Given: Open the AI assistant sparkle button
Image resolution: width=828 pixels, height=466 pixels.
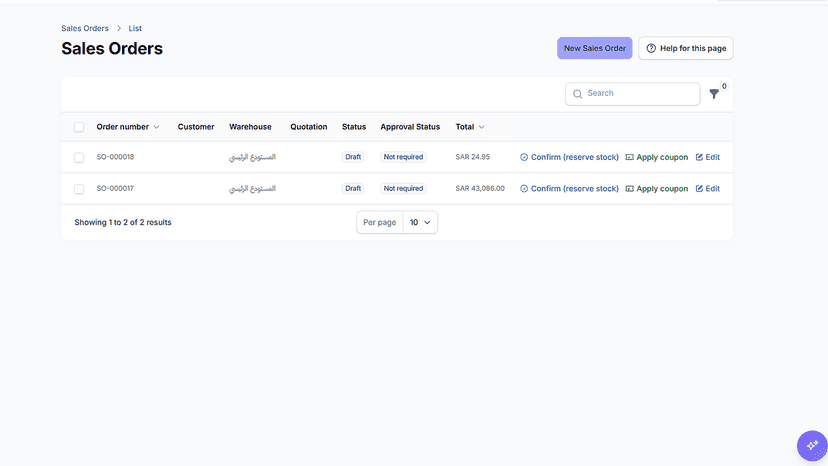Looking at the screenshot, I should pos(812,446).
